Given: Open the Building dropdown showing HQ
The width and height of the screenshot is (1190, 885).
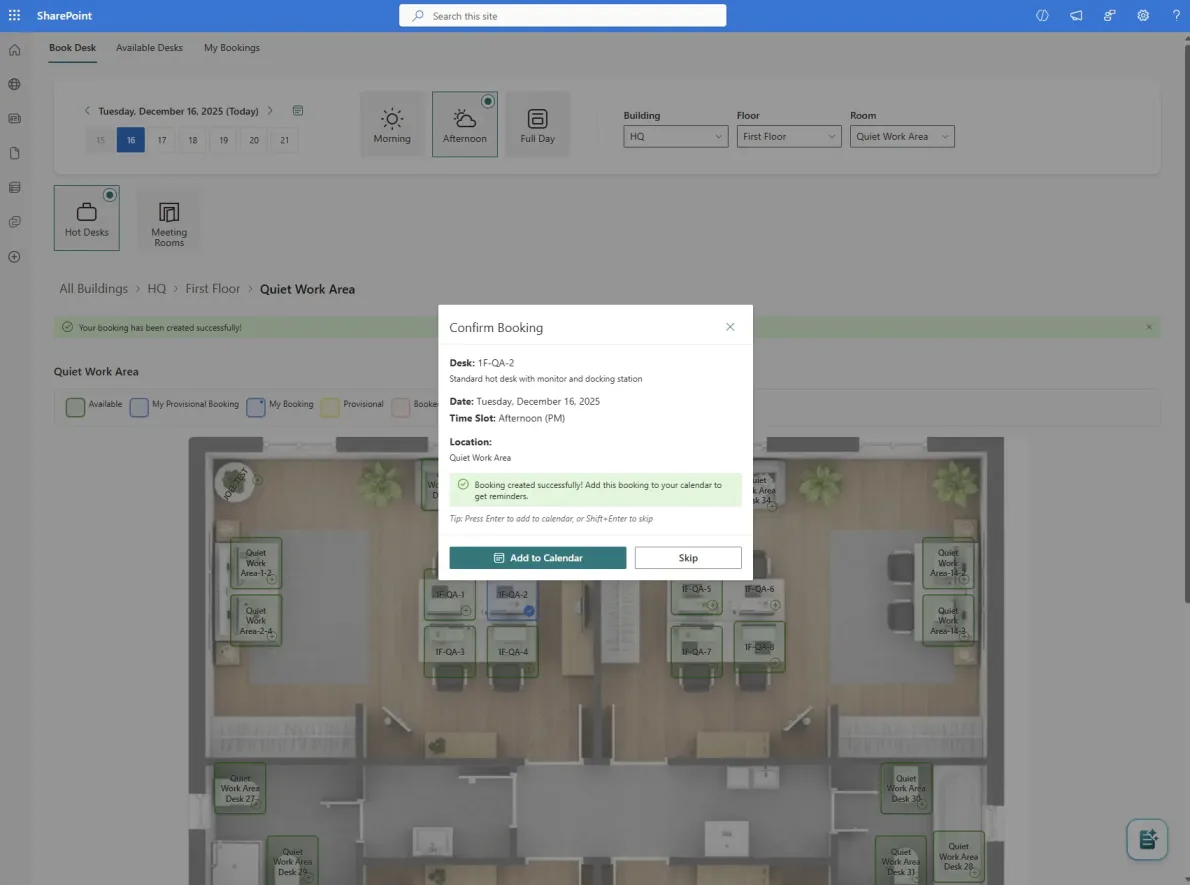Looking at the screenshot, I should coord(675,136).
